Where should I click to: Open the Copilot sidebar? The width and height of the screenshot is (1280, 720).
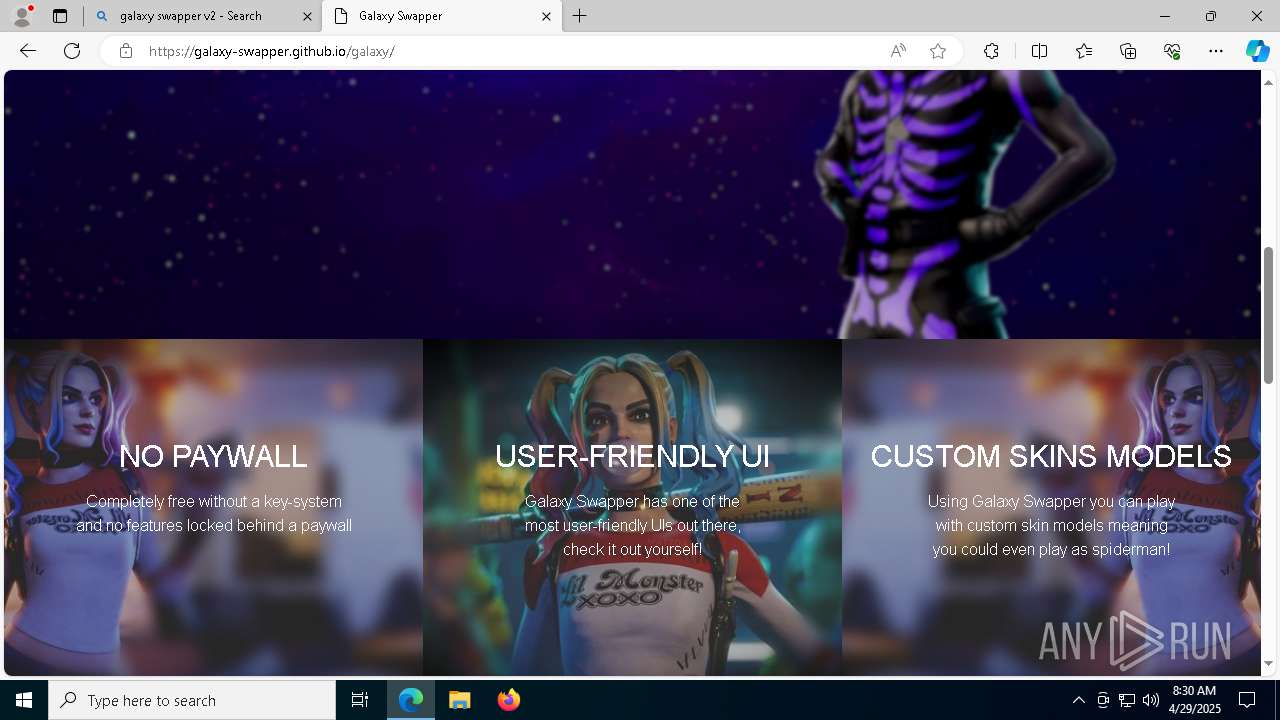pyautogui.click(x=1257, y=51)
